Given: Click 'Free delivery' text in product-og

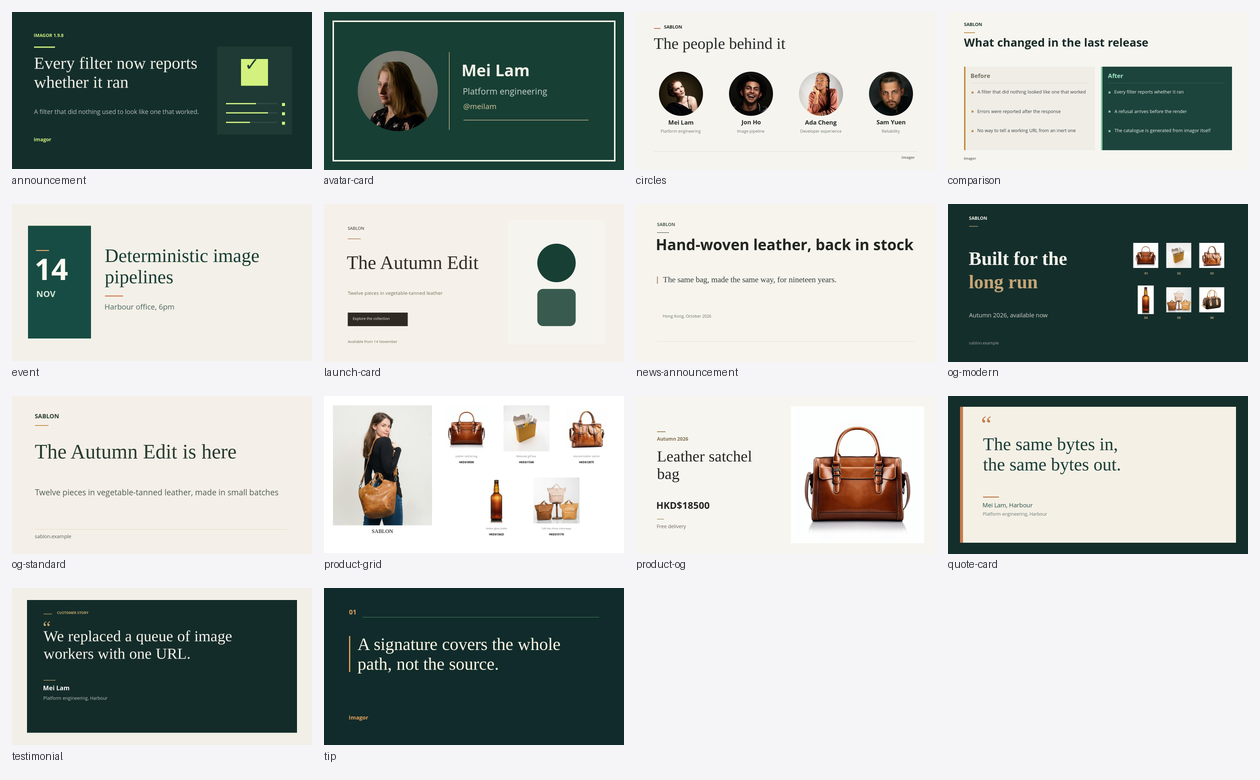Looking at the screenshot, I should pyautogui.click(x=671, y=526).
